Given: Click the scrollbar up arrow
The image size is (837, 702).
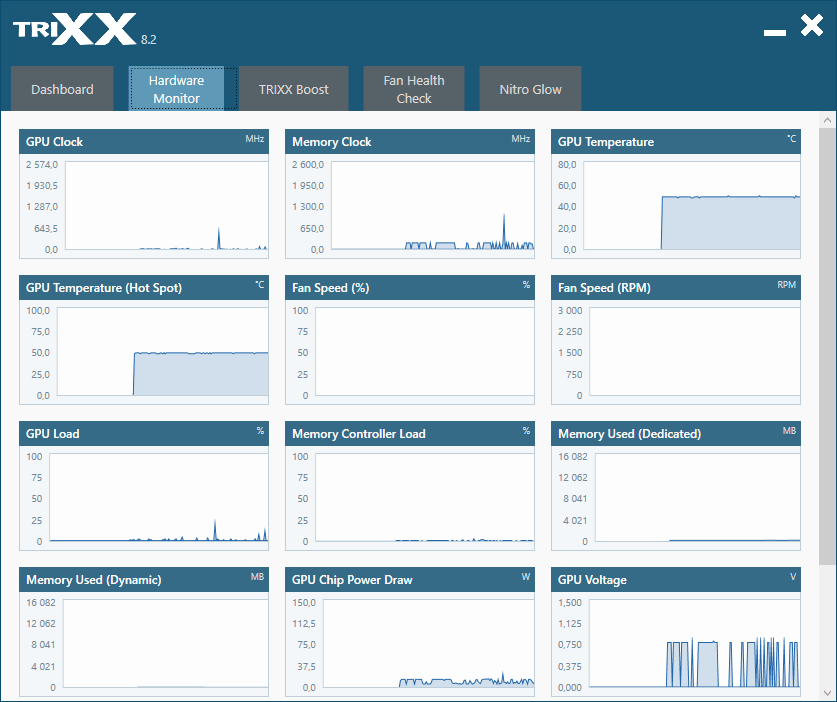Looking at the screenshot, I should 827,120.
